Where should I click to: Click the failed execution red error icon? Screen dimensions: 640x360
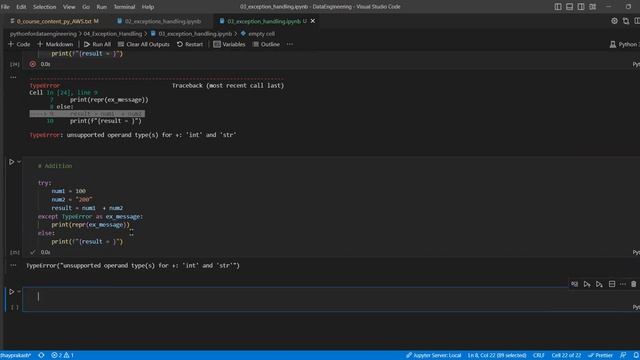click(33, 64)
